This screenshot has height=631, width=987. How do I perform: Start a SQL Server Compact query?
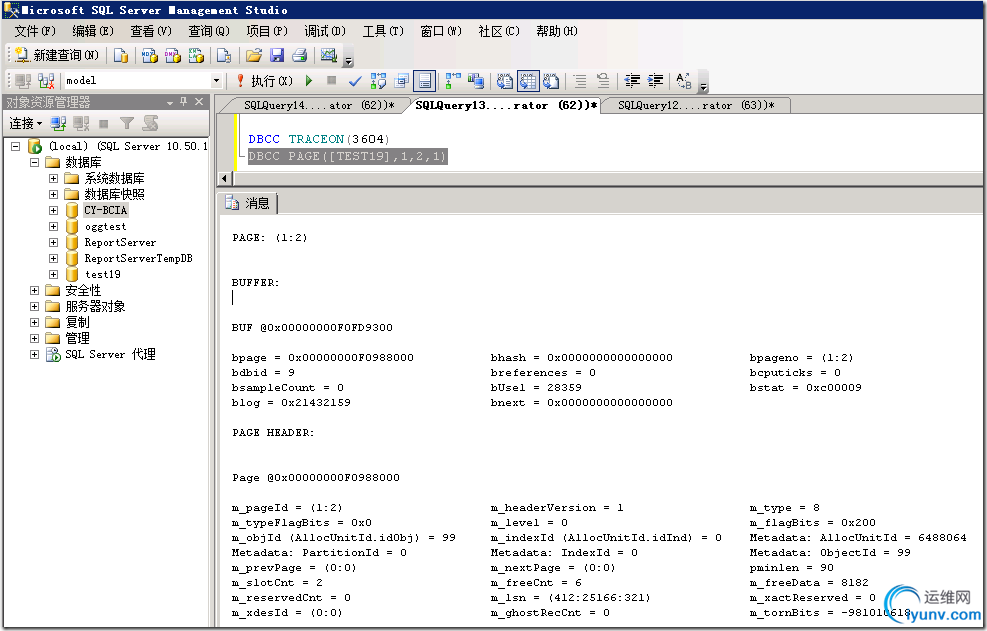click(x=223, y=55)
